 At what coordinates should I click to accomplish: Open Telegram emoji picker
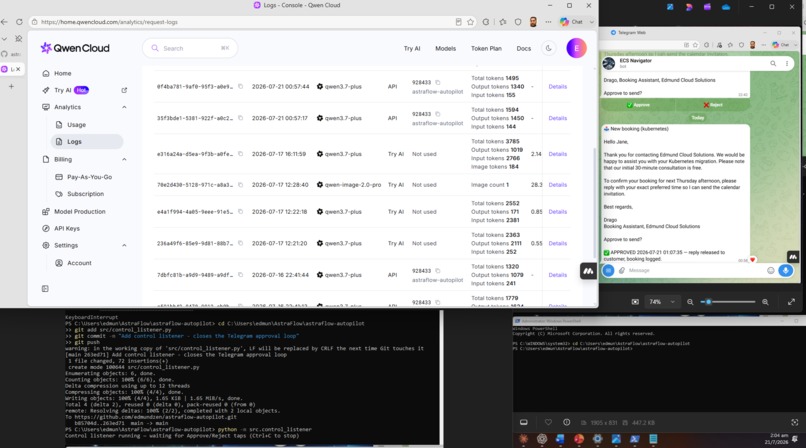[x=770, y=270]
